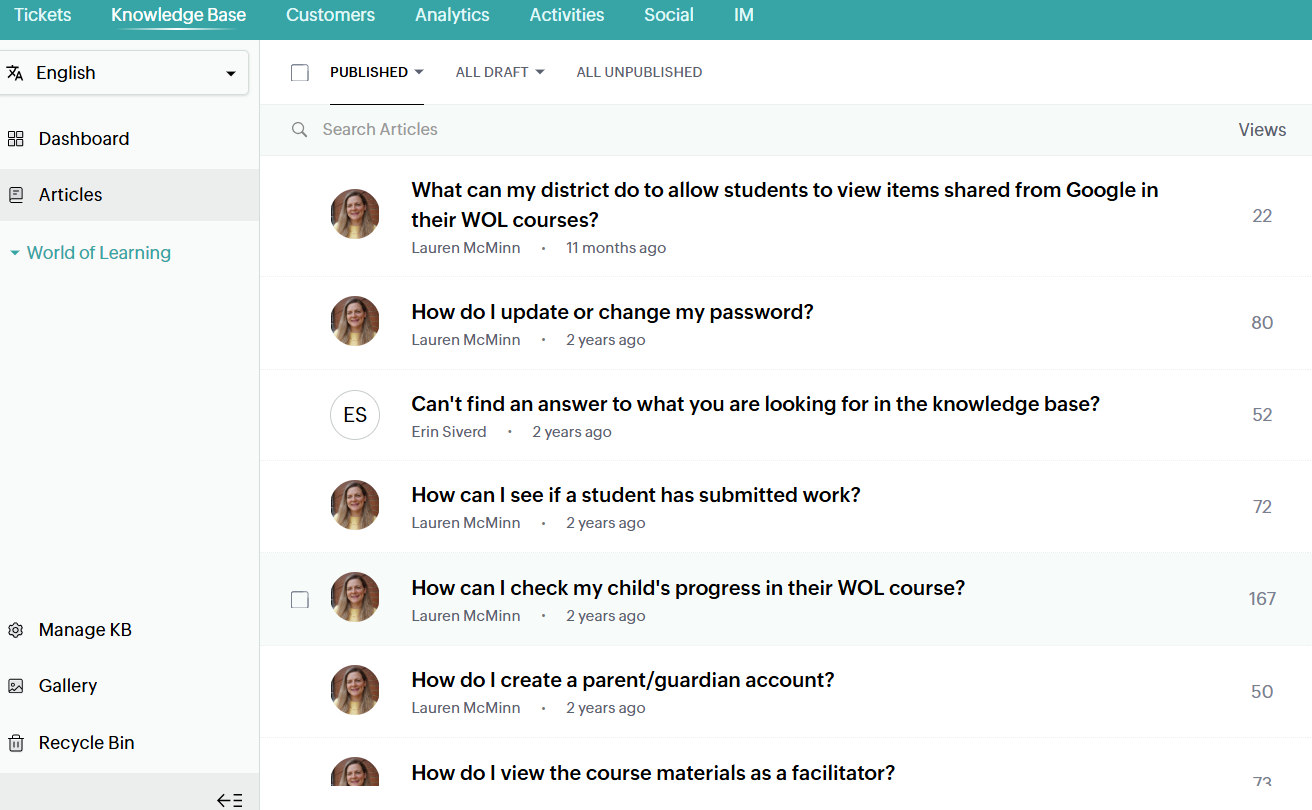Check the box for the child's progress article
The height and width of the screenshot is (810, 1312).
[x=300, y=599]
